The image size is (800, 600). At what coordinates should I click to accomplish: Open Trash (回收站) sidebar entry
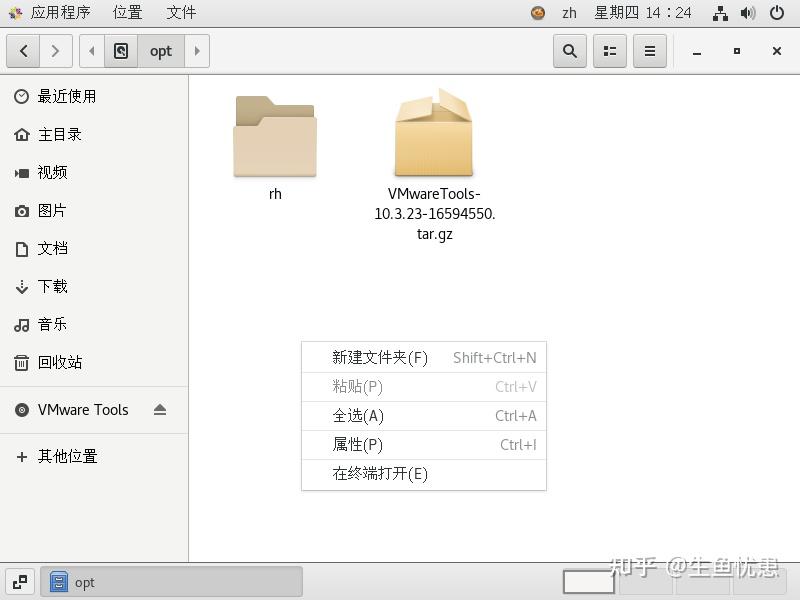point(94,363)
